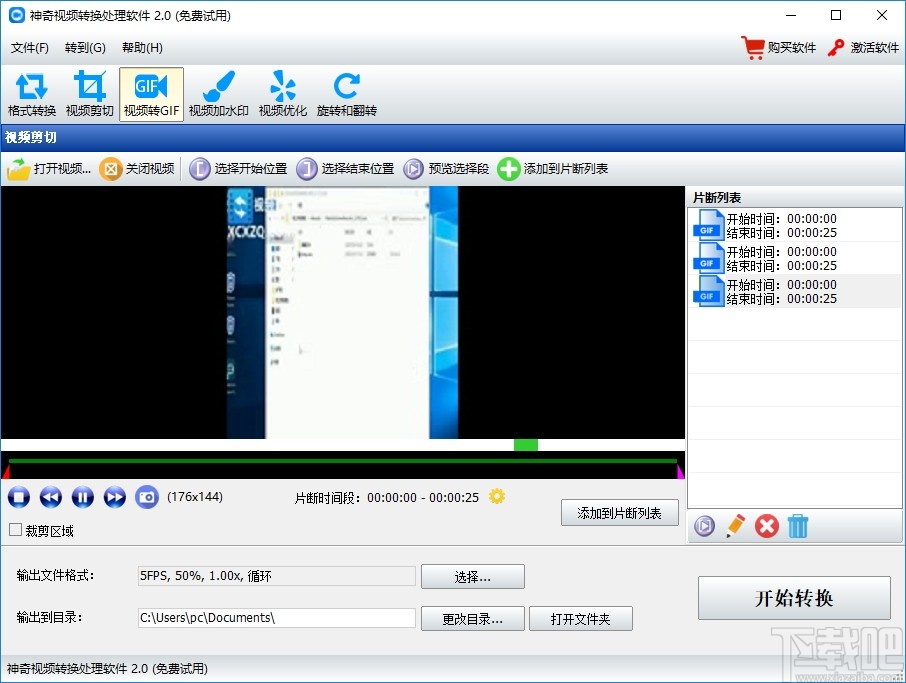Viewport: 906px width, 683px height.
Task: Click the green timeline selection bar
Action: point(343,461)
